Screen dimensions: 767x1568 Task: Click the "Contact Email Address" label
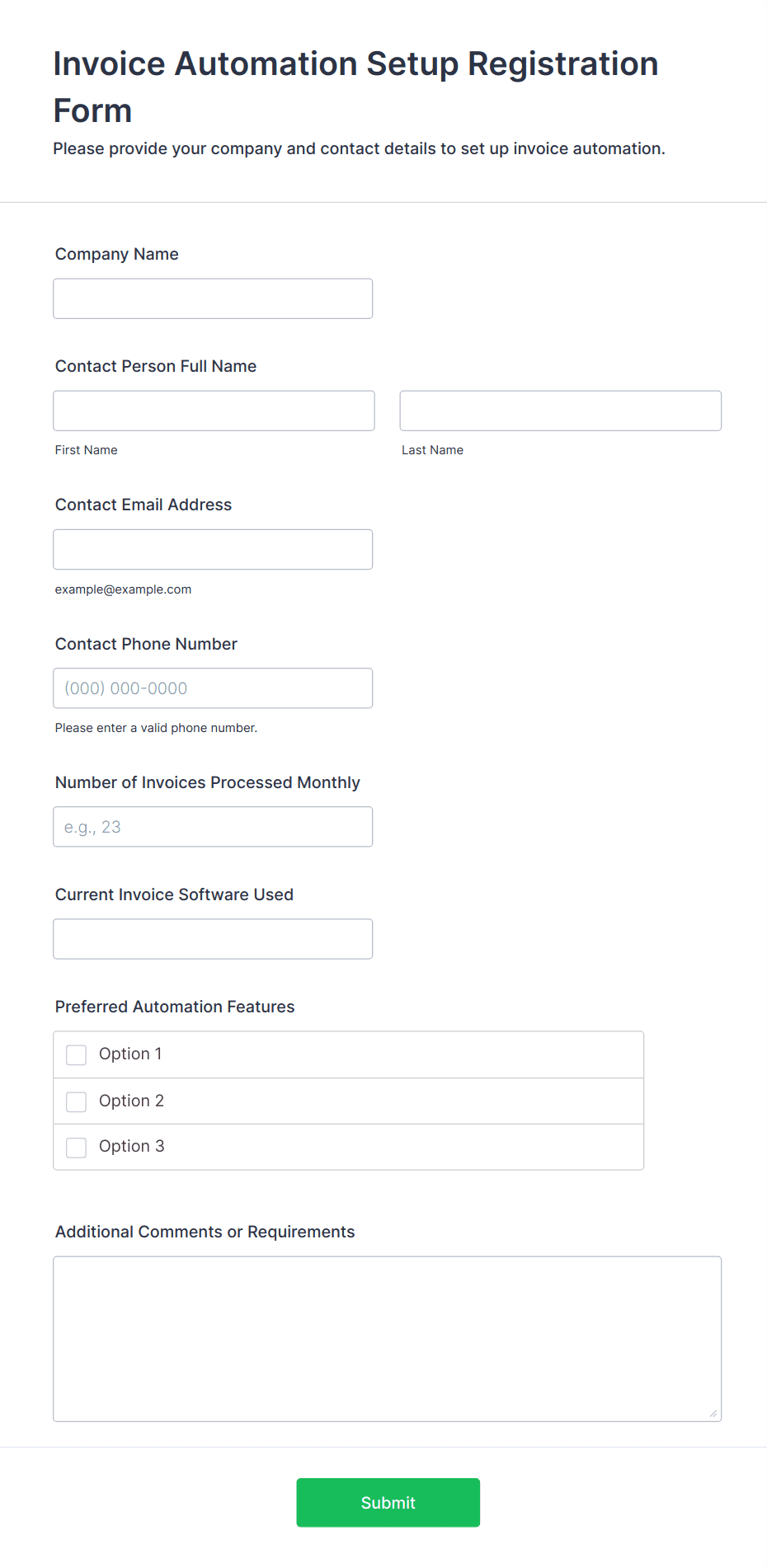click(144, 505)
